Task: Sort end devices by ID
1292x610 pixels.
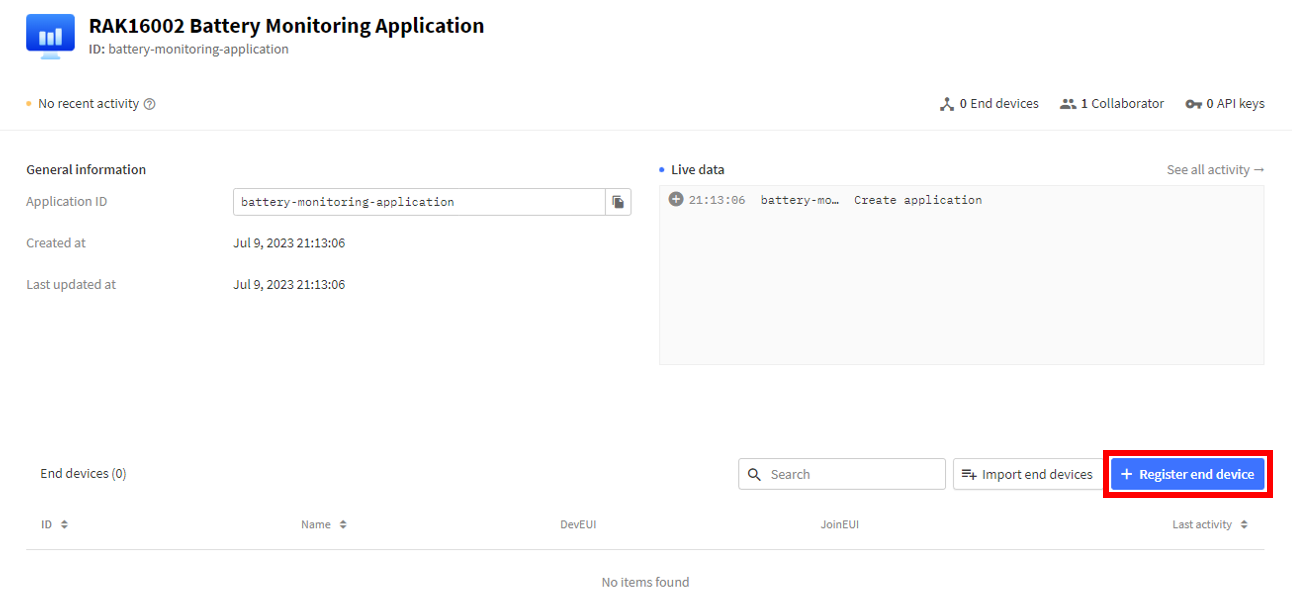Action: coord(54,524)
